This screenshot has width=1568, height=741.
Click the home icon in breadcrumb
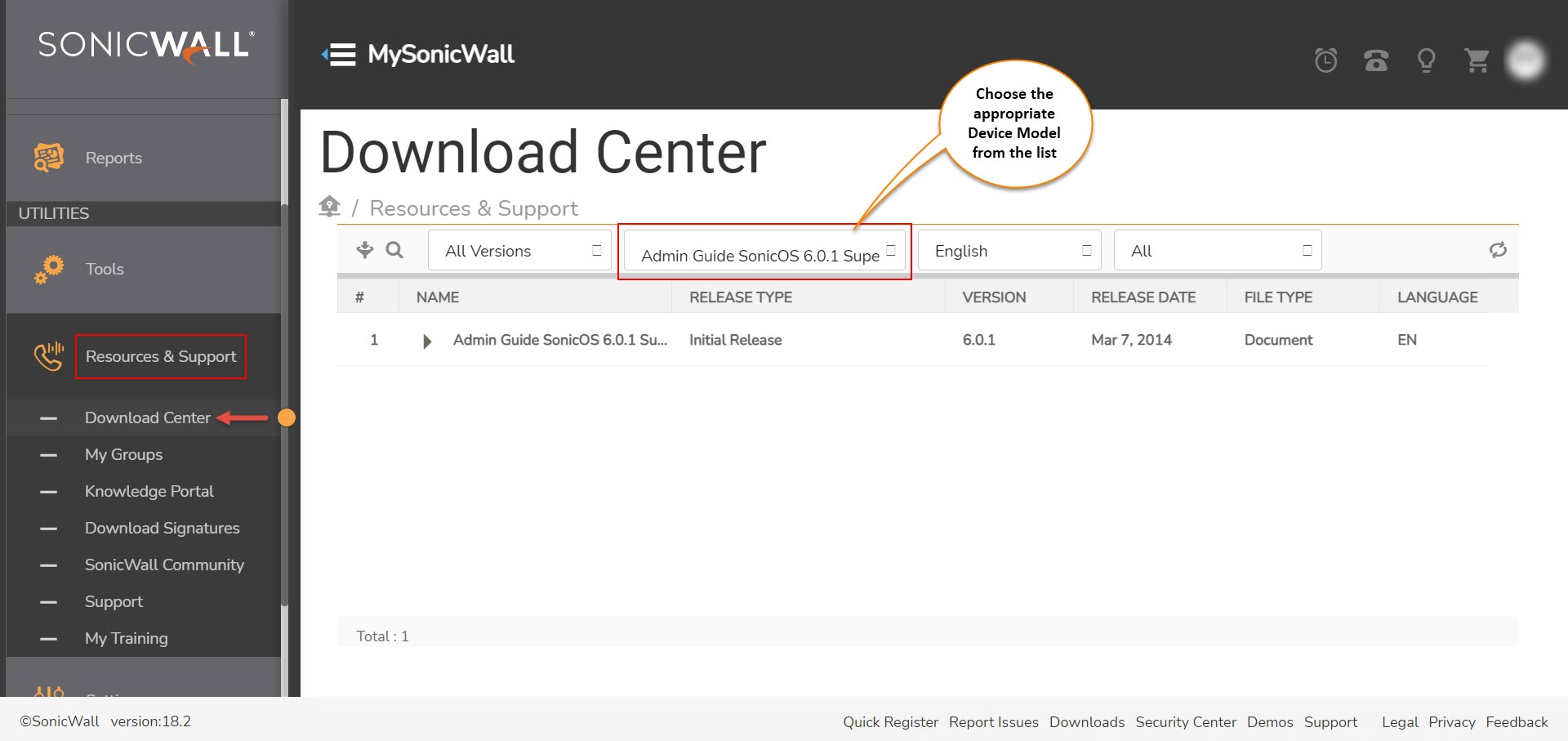329,207
